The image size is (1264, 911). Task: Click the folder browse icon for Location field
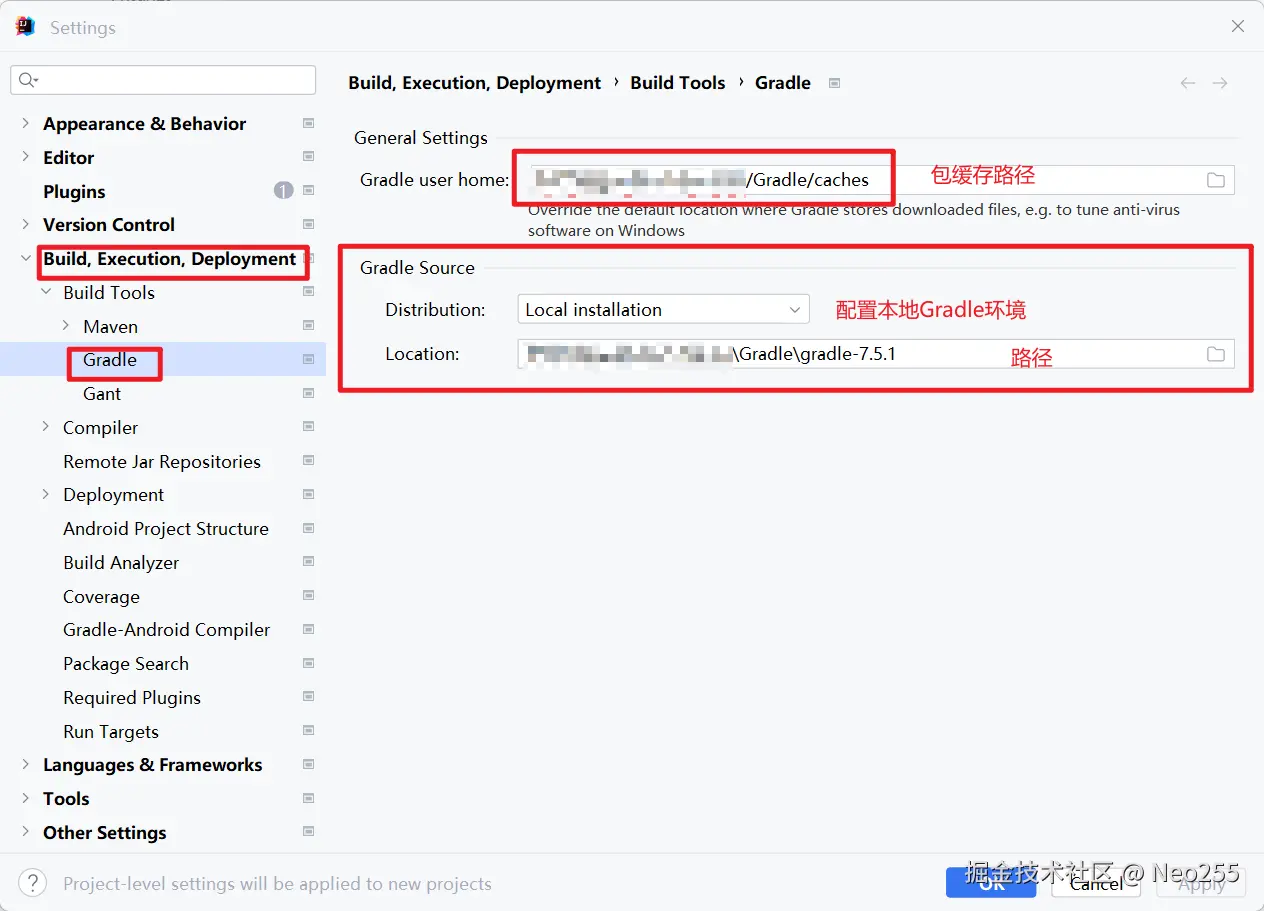point(1215,354)
